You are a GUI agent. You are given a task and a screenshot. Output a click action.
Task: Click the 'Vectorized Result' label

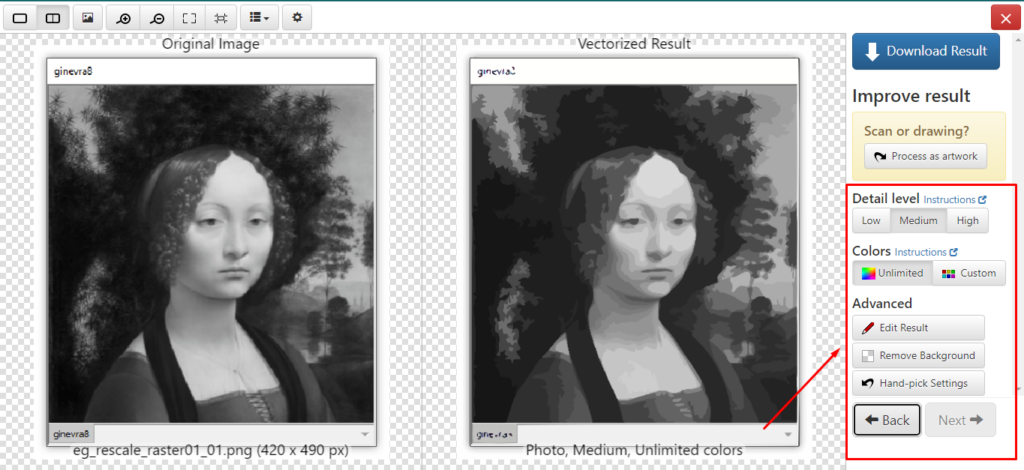click(x=634, y=44)
